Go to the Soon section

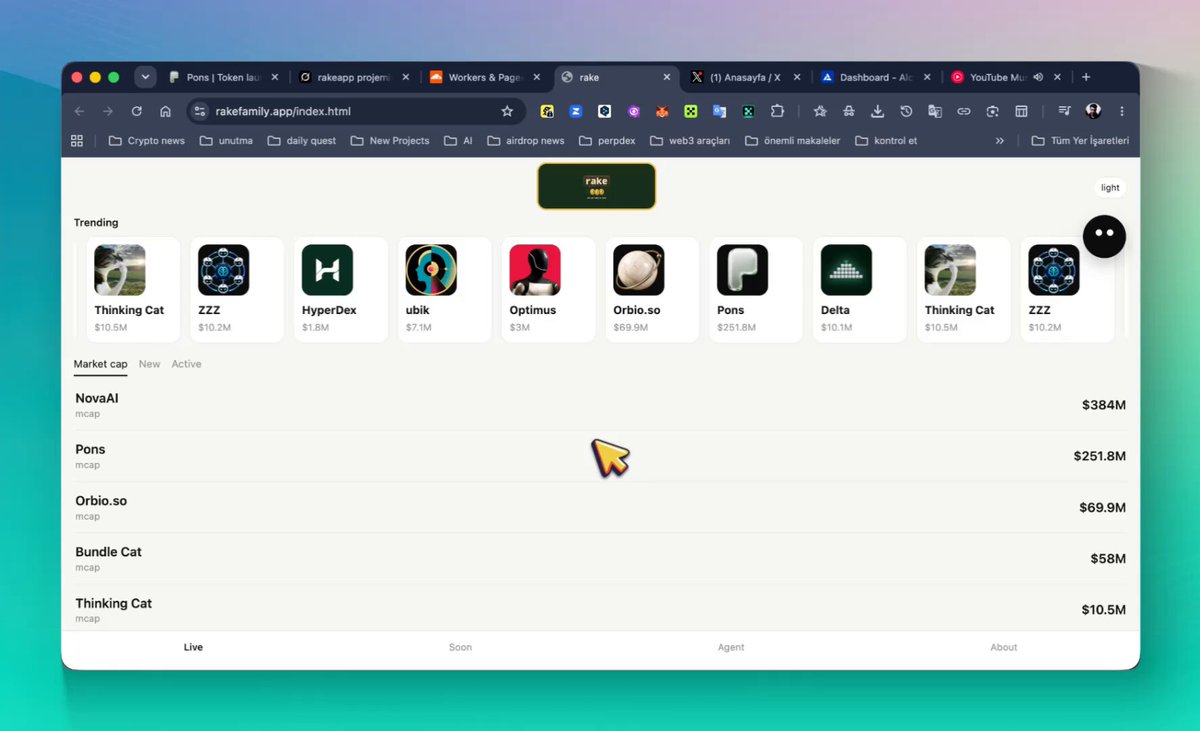point(460,647)
